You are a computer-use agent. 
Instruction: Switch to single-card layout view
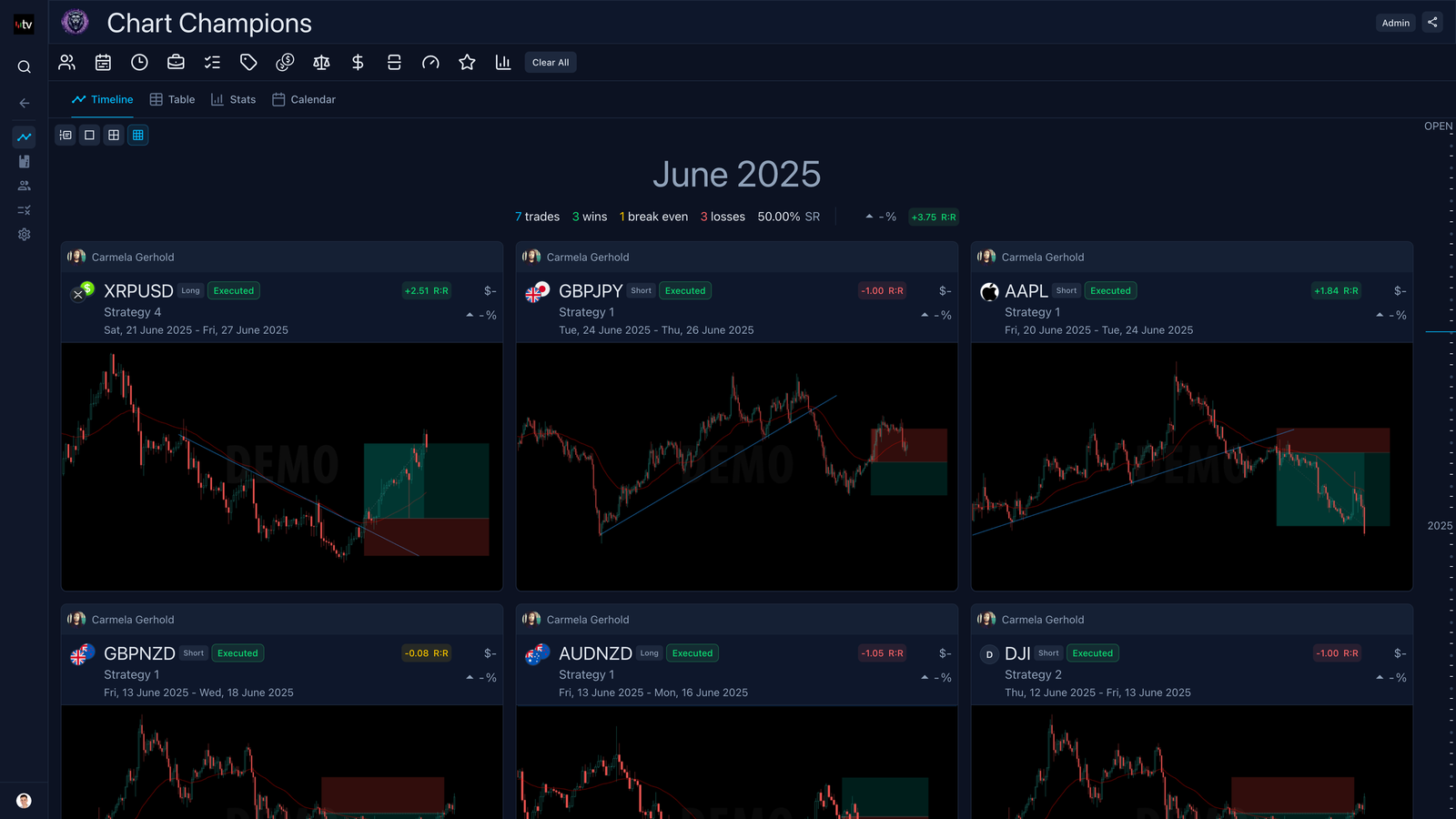pos(89,135)
